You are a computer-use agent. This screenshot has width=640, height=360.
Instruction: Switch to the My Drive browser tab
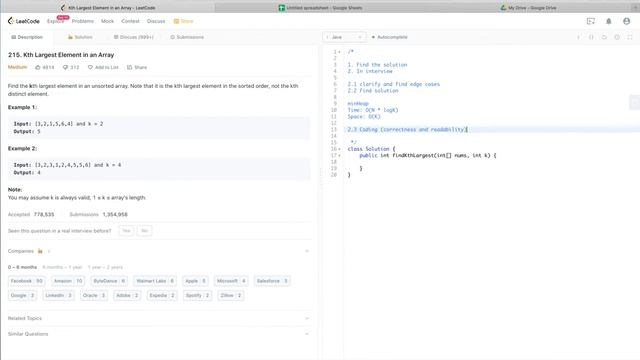click(x=529, y=8)
